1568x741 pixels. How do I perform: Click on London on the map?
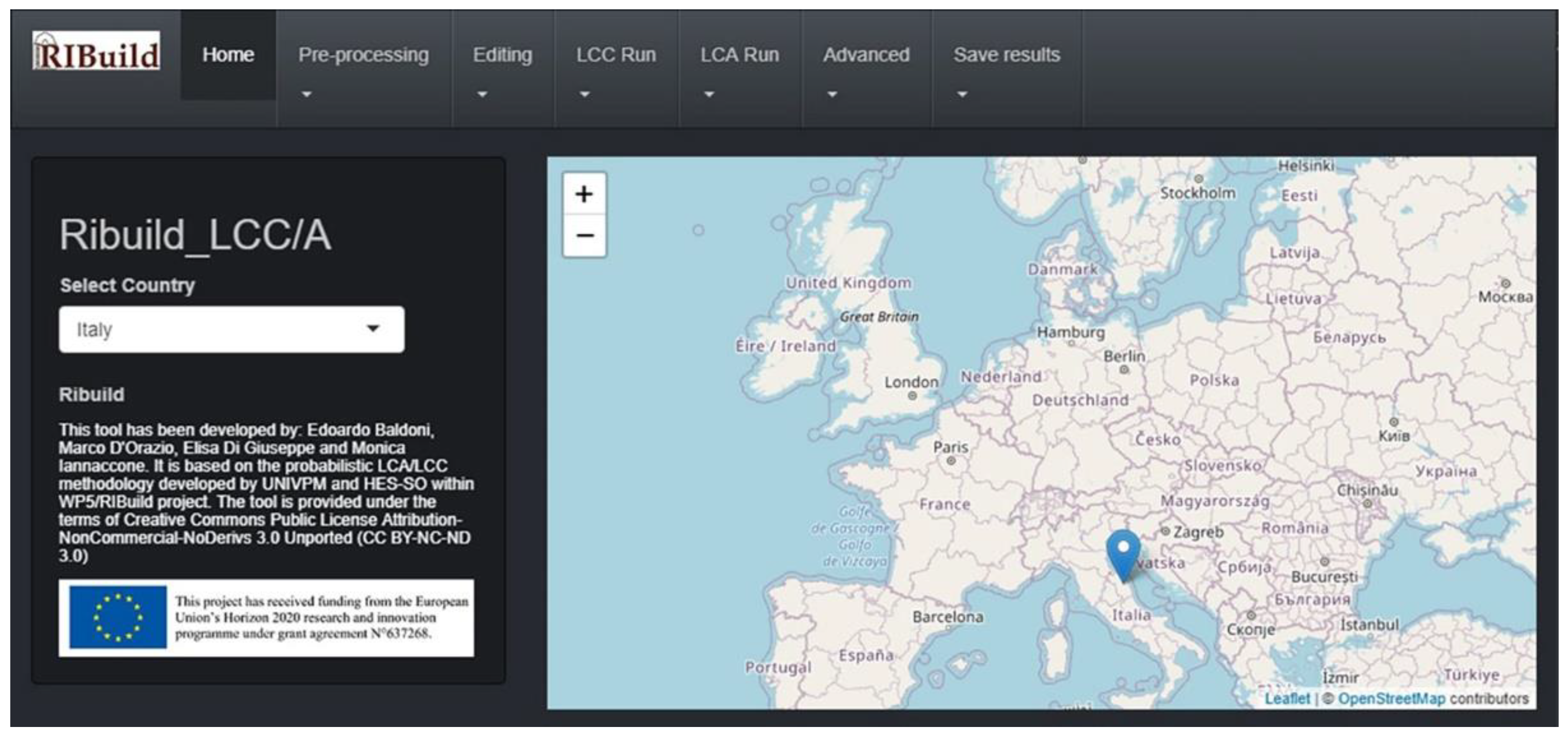point(911,383)
